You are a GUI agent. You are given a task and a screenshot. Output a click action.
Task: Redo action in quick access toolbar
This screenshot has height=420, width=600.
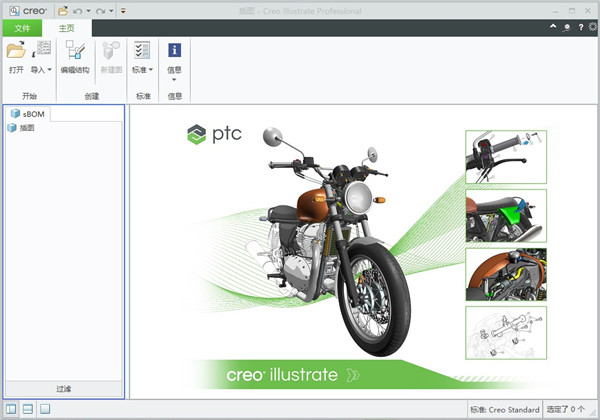101,11
